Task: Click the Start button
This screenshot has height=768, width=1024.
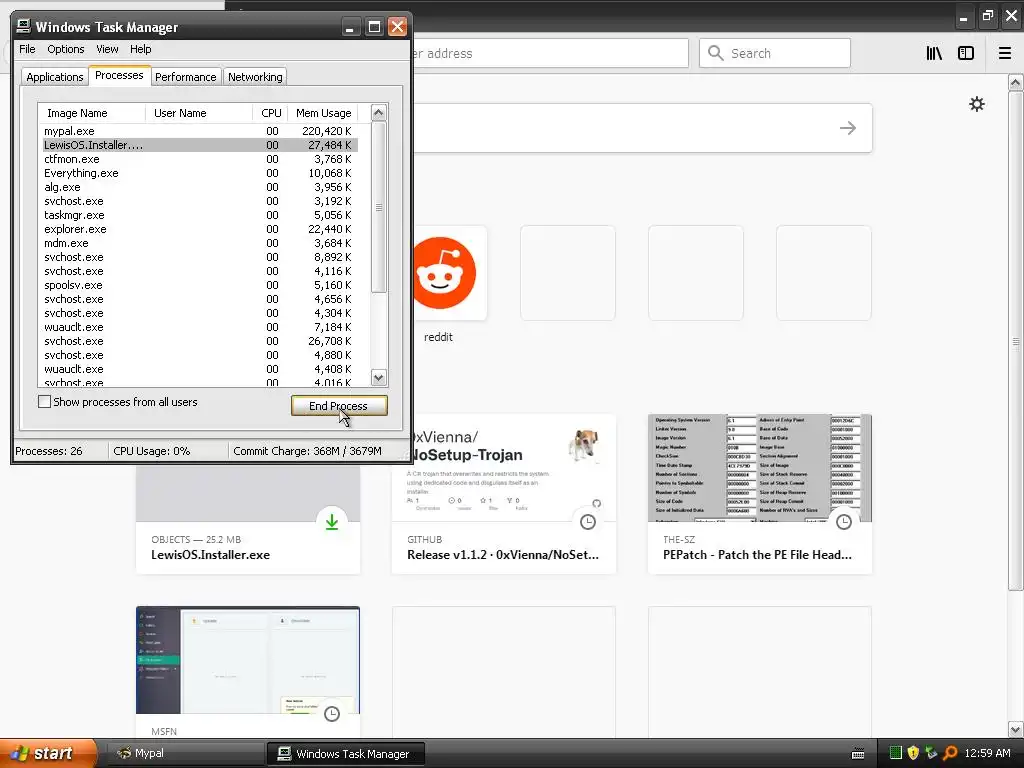Action: tap(48, 753)
